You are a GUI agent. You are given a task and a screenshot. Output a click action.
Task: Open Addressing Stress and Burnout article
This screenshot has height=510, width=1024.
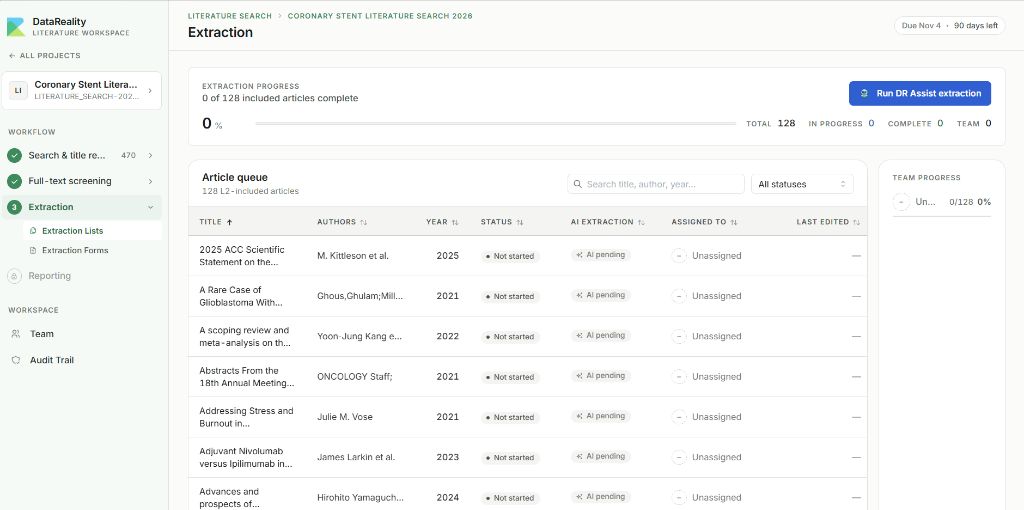pos(246,417)
